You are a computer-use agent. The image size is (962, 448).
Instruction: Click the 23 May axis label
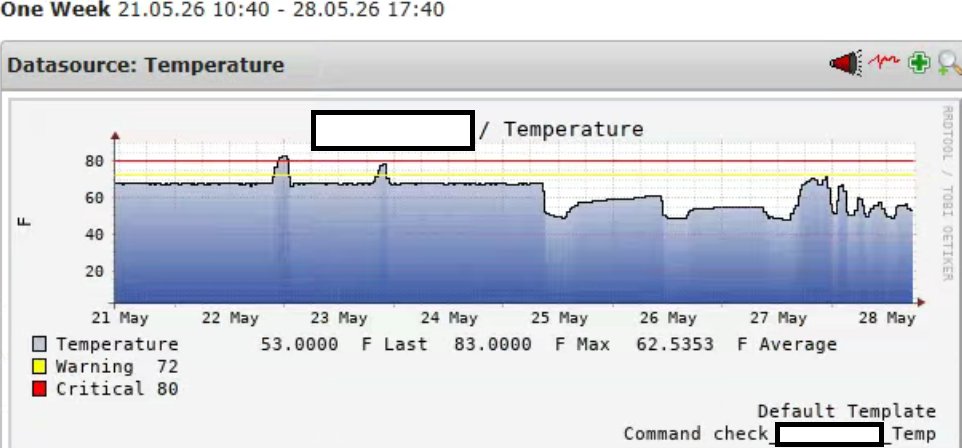[339, 319]
